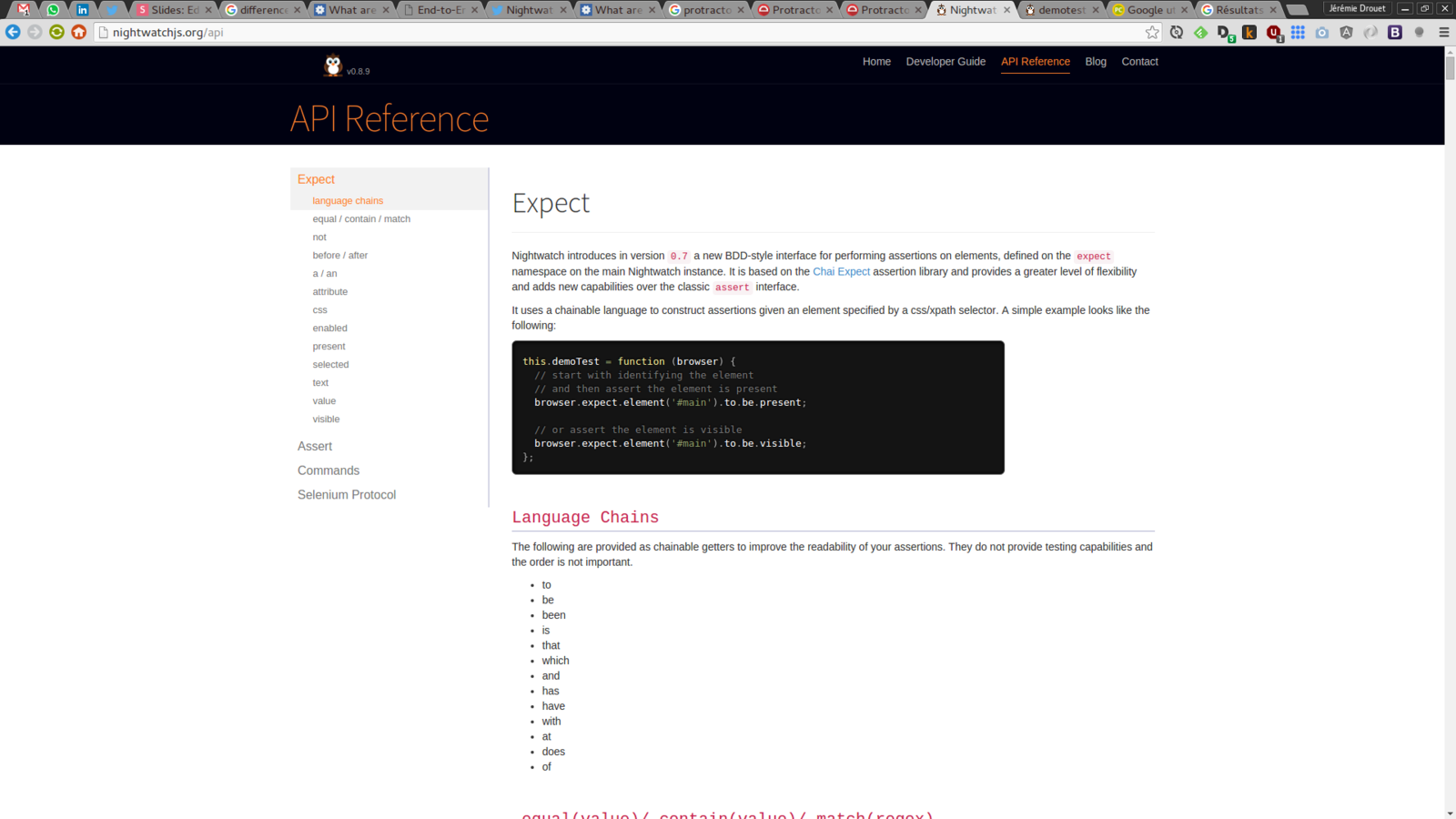Close the active Nightwatch tab
The height and width of the screenshot is (819, 1456).
point(1006,10)
